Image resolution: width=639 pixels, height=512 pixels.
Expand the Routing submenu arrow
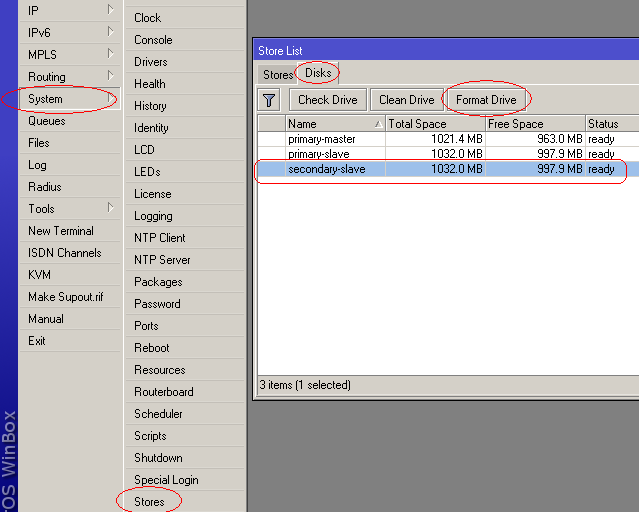tap(110, 76)
